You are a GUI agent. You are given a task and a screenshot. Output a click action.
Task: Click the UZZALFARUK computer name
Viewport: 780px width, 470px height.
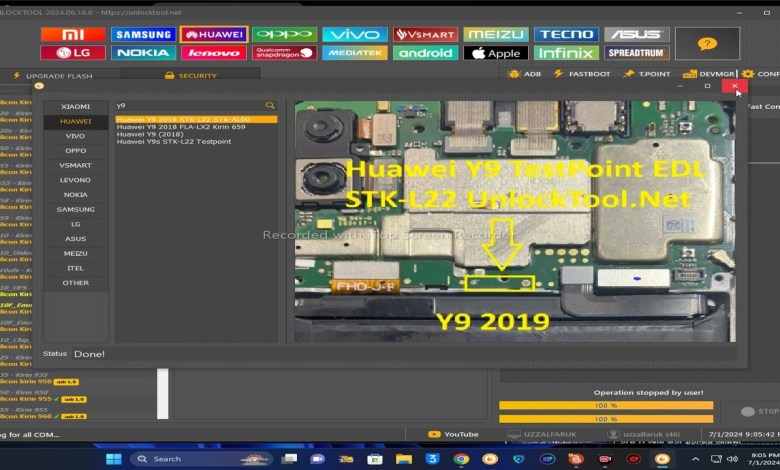click(x=542, y=434)
